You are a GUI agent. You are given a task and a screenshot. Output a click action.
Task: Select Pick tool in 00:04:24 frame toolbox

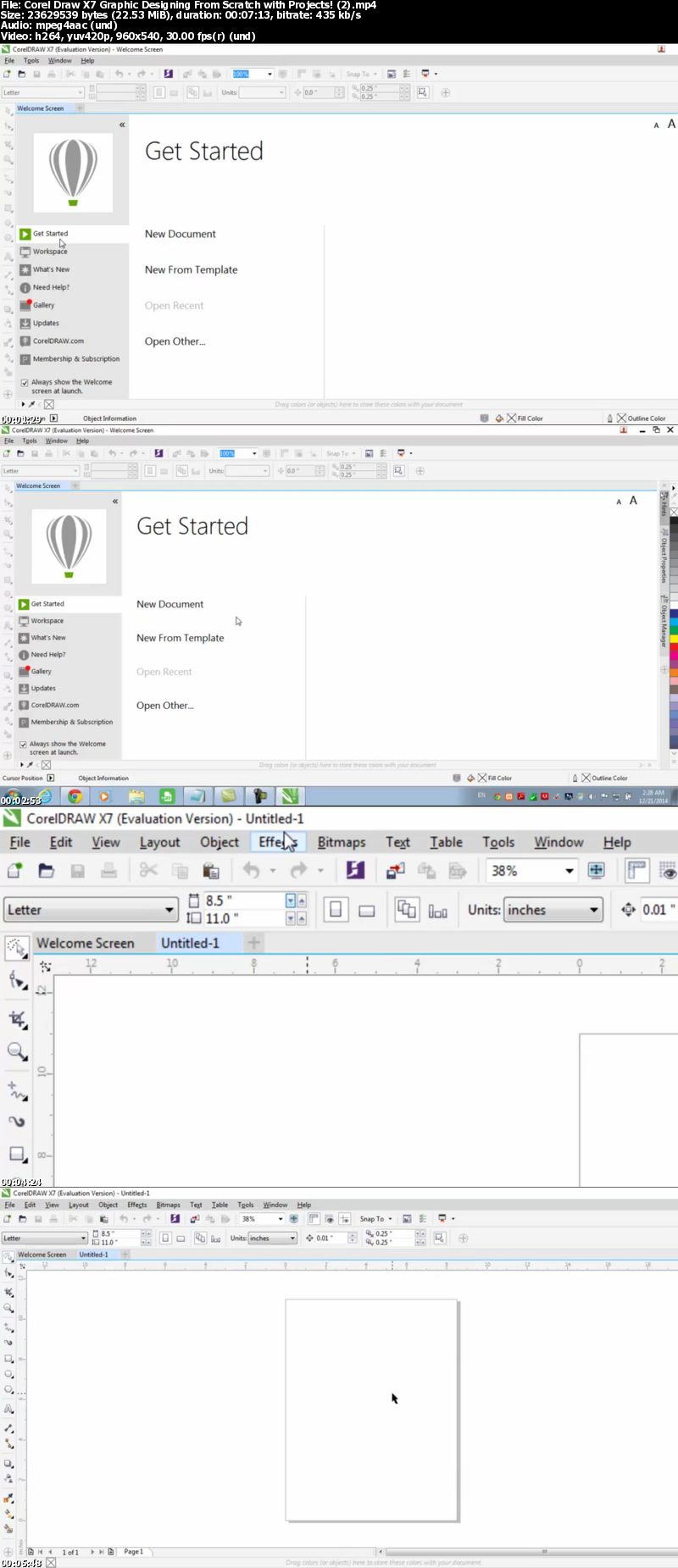pyautogui.click(x=16, y=948)
